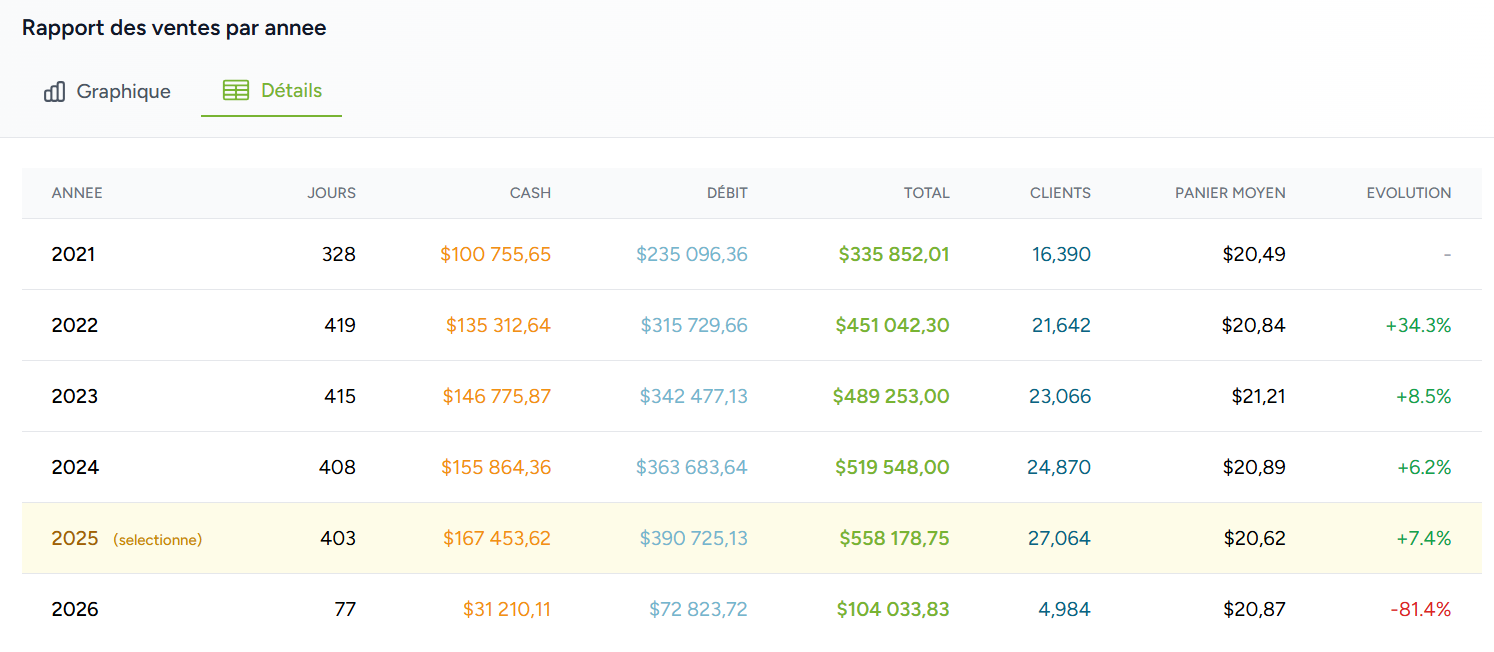
Task: Click the bar chart icon beside Graphique
Action: pos(54,91)
